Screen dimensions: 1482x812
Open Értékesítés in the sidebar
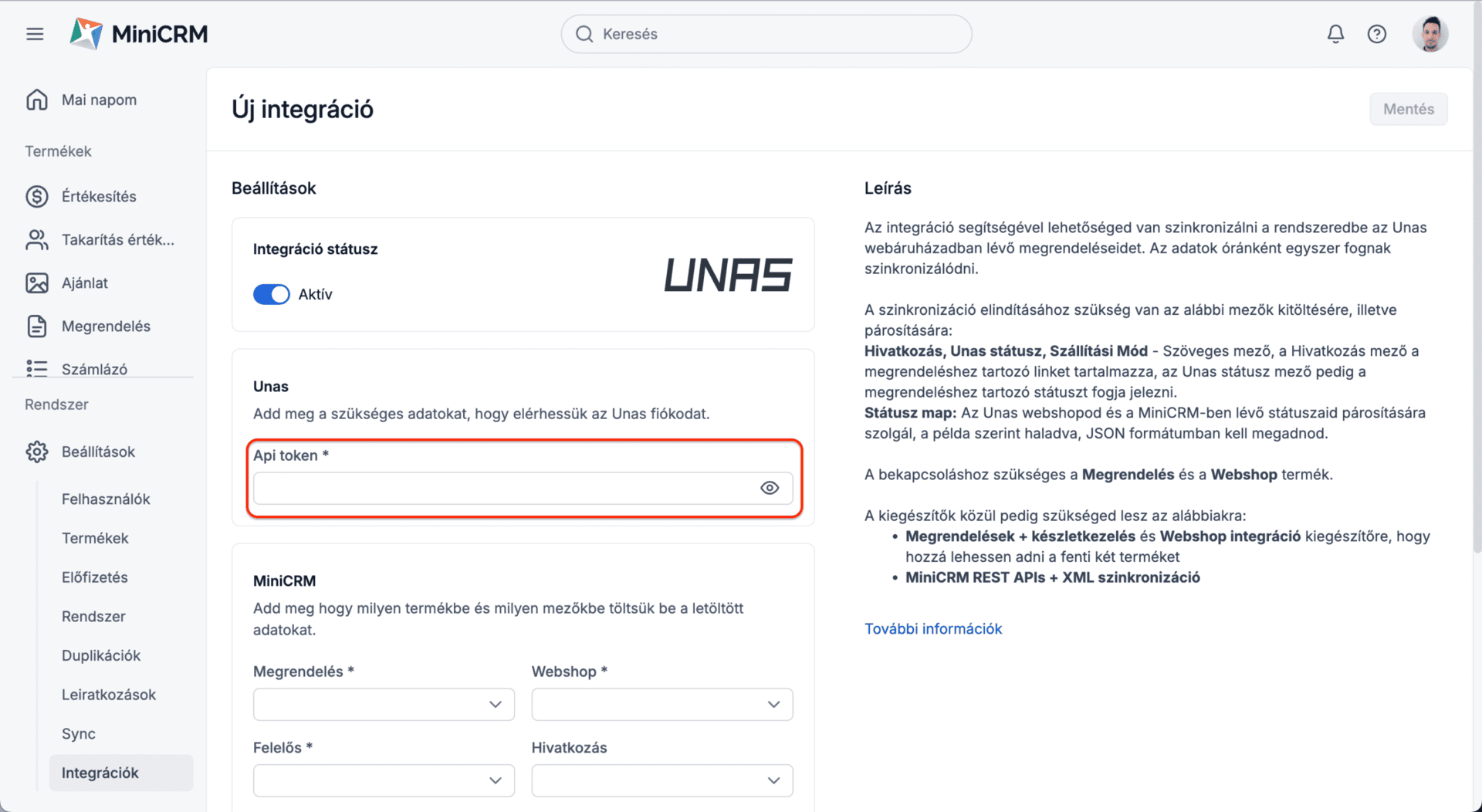99,196
